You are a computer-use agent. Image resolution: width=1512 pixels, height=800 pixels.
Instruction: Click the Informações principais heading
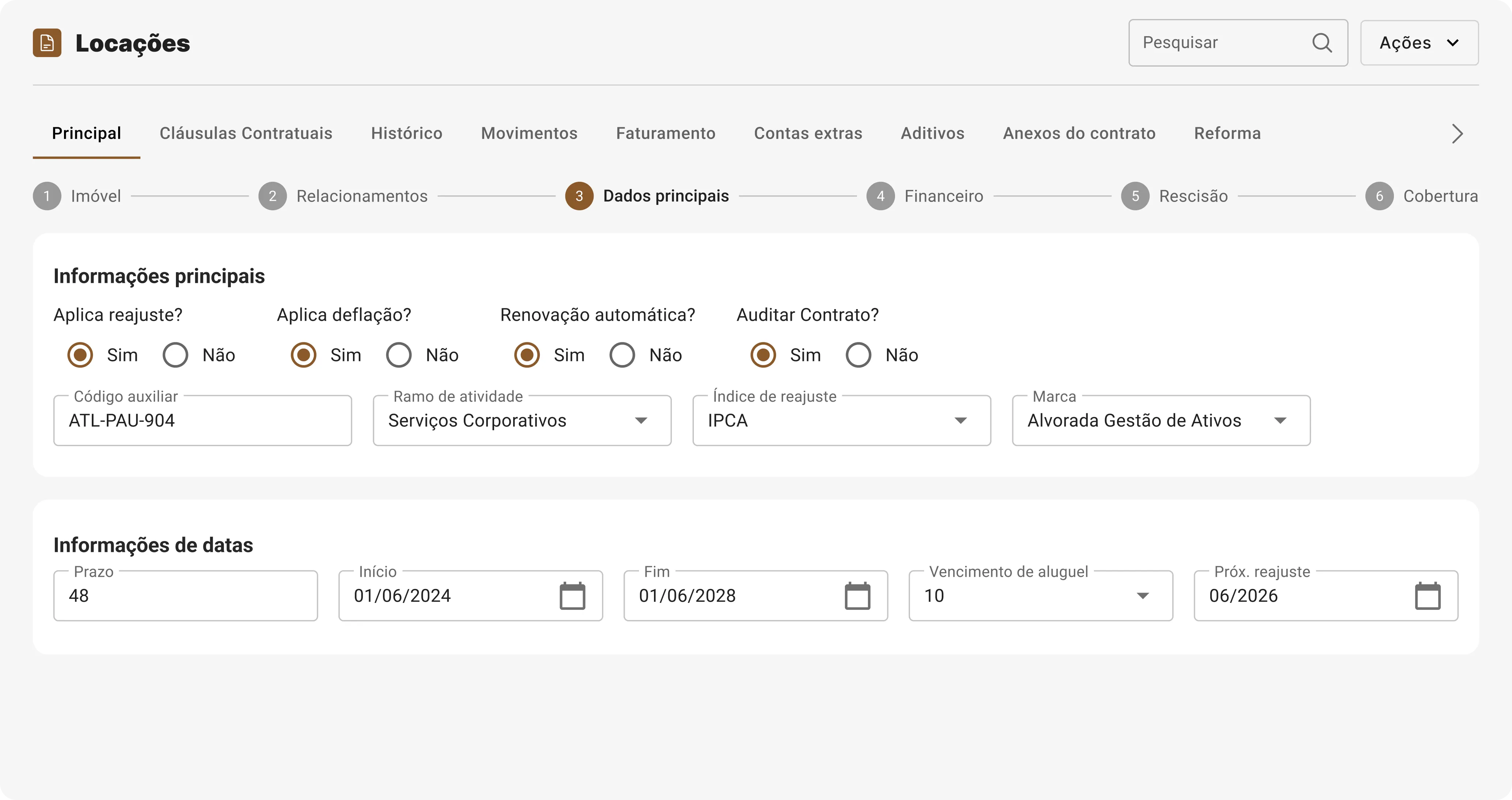coord(159,276)
